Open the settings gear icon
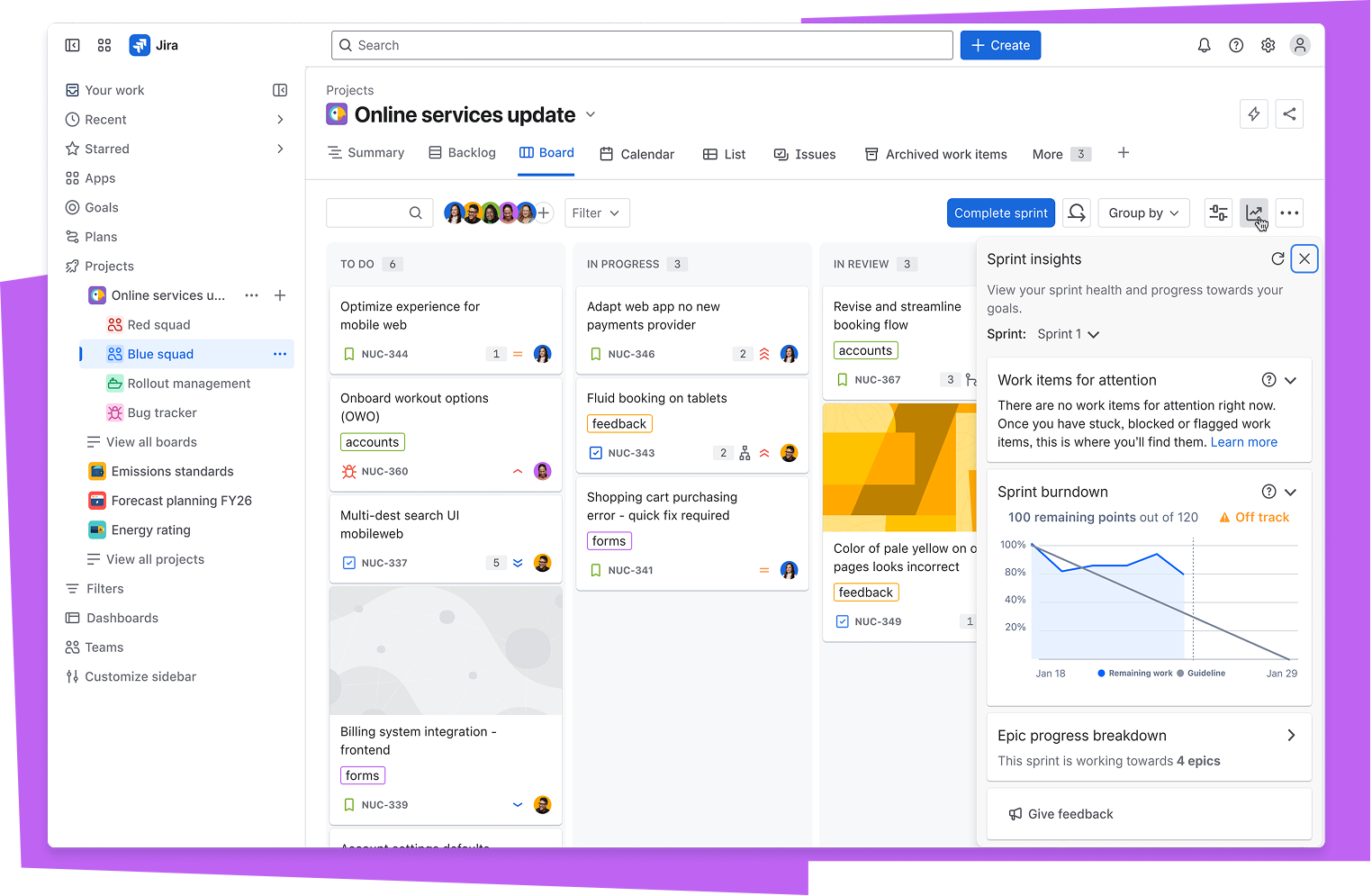Viewport: 1372px width, 896px height. click(1268, 45)
